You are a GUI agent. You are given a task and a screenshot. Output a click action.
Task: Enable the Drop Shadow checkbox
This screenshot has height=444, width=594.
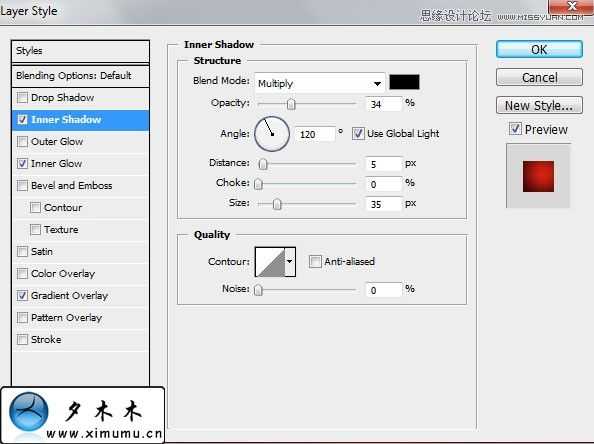22,98
